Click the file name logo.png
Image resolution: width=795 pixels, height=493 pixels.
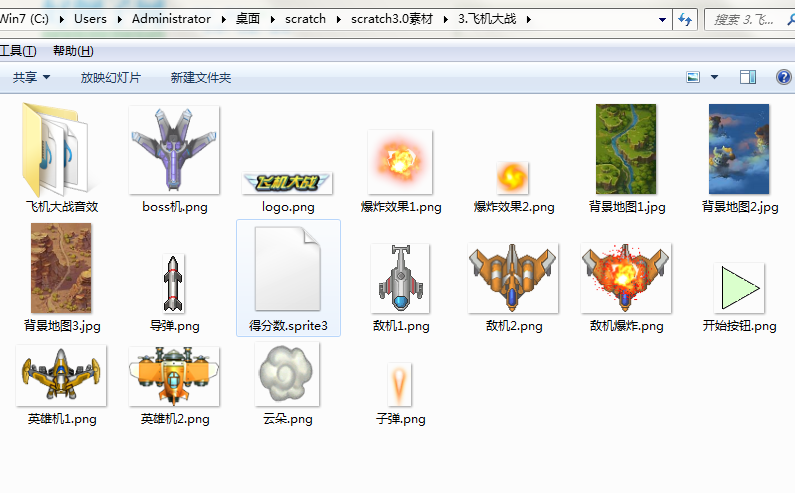coord(288,207)
